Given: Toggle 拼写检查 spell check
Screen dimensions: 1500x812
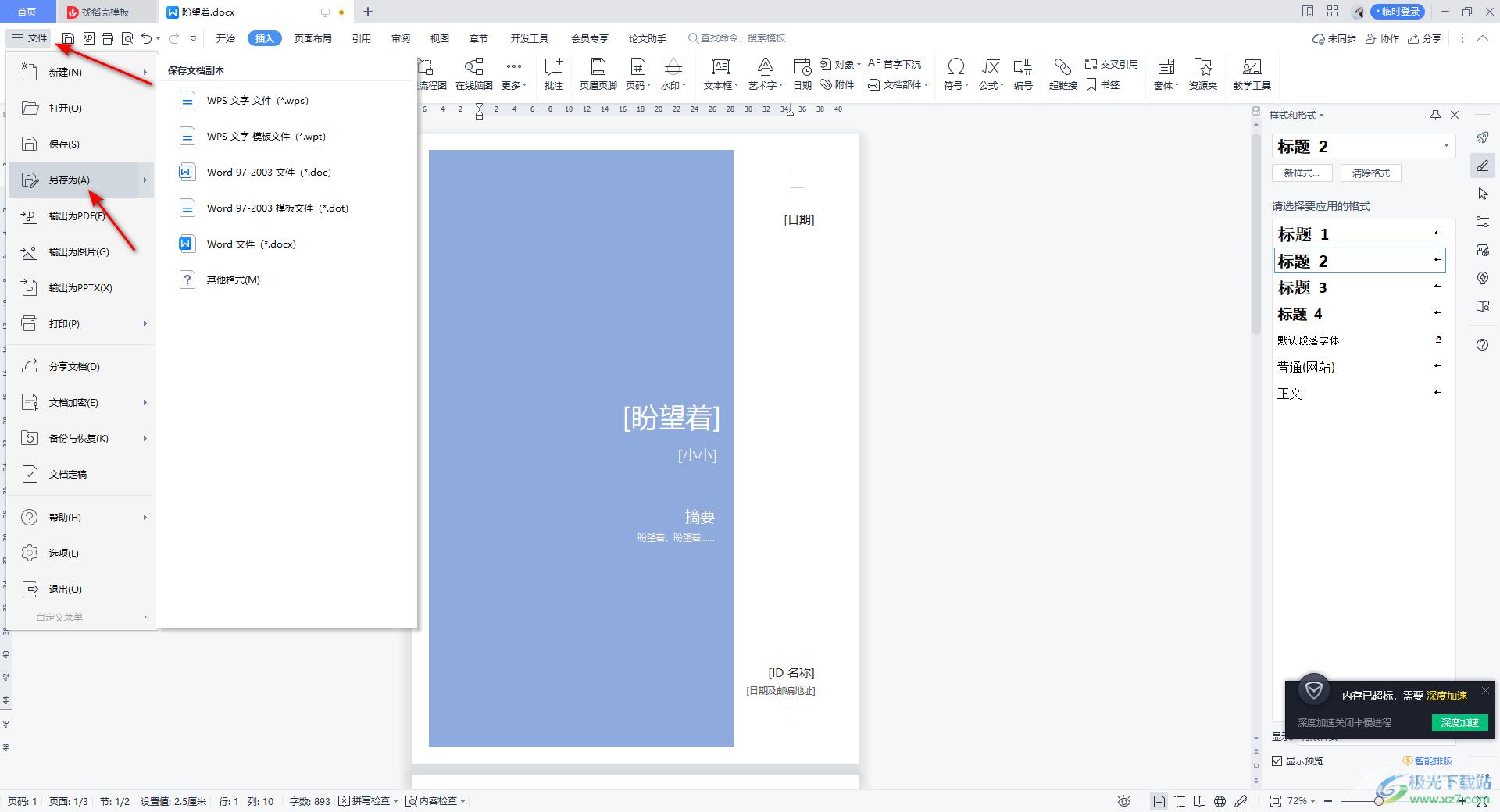Looking at the screenshot, I should point(368,801).
